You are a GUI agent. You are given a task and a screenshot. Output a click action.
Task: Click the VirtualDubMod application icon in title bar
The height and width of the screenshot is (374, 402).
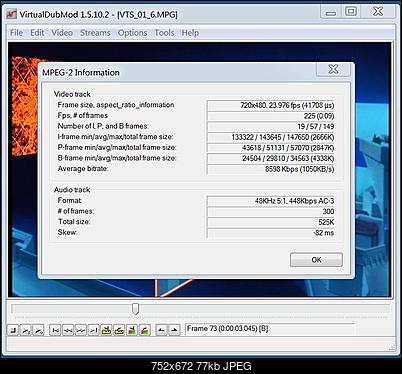click(12, 14)
